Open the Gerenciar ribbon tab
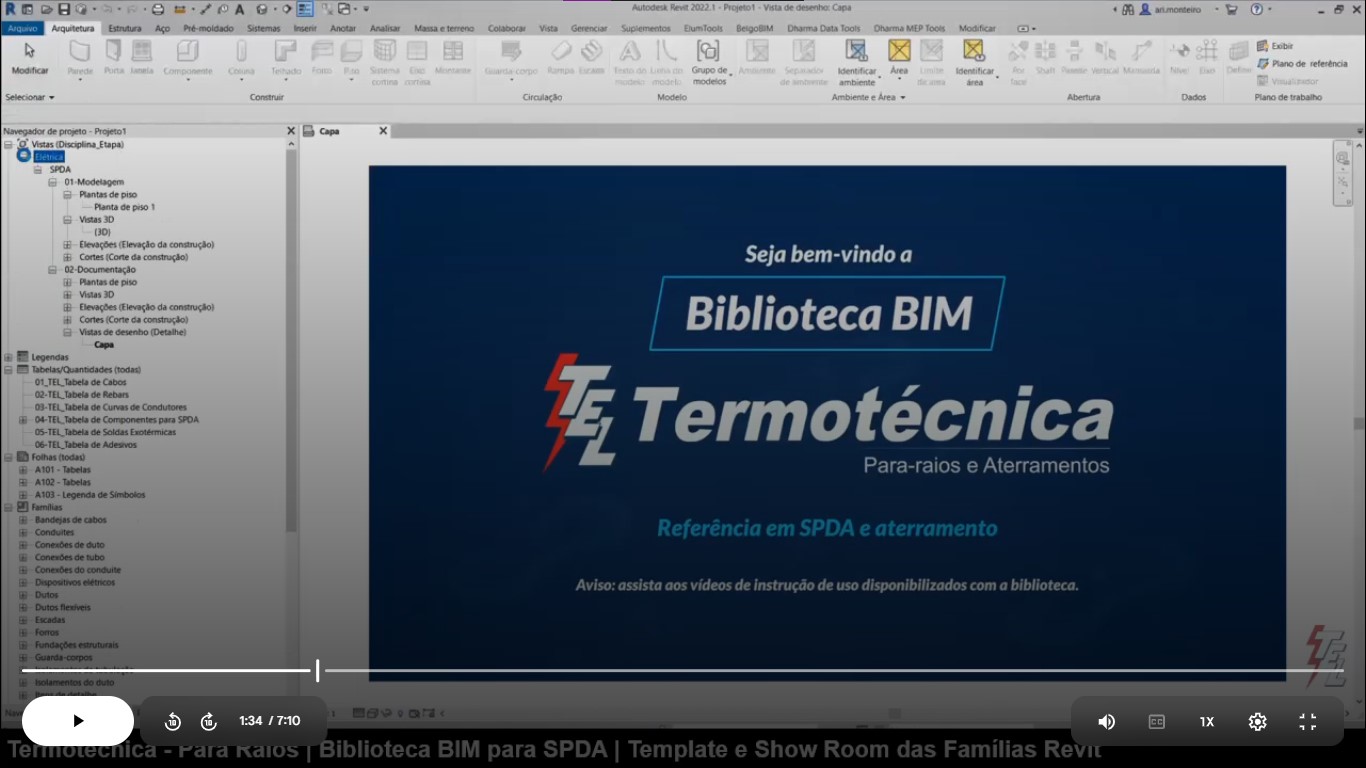Image resolution: width=1366 pixels, height=768 pixels. 589,28
